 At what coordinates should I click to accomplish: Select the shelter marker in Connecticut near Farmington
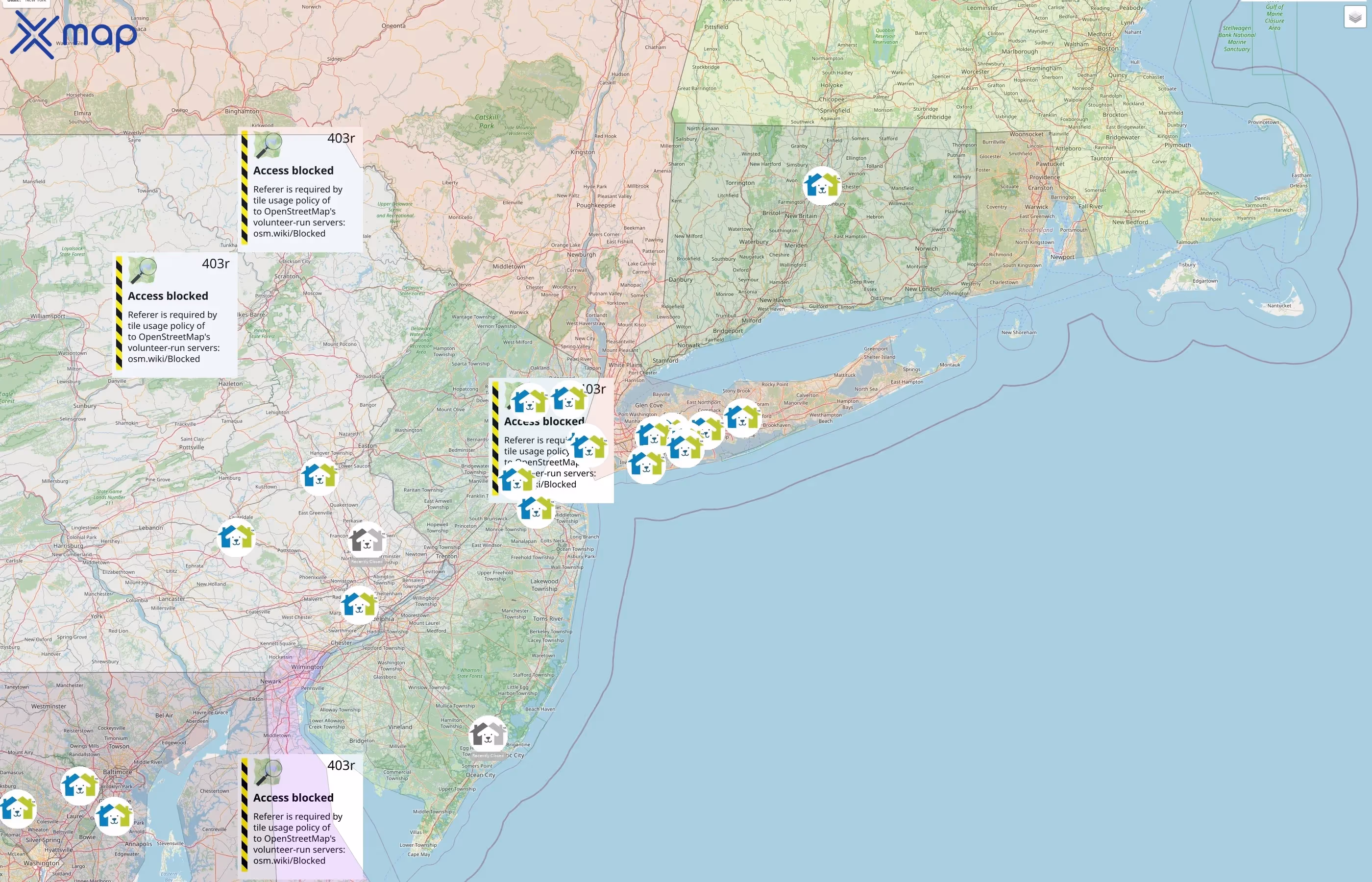click(x=822, y=186)
